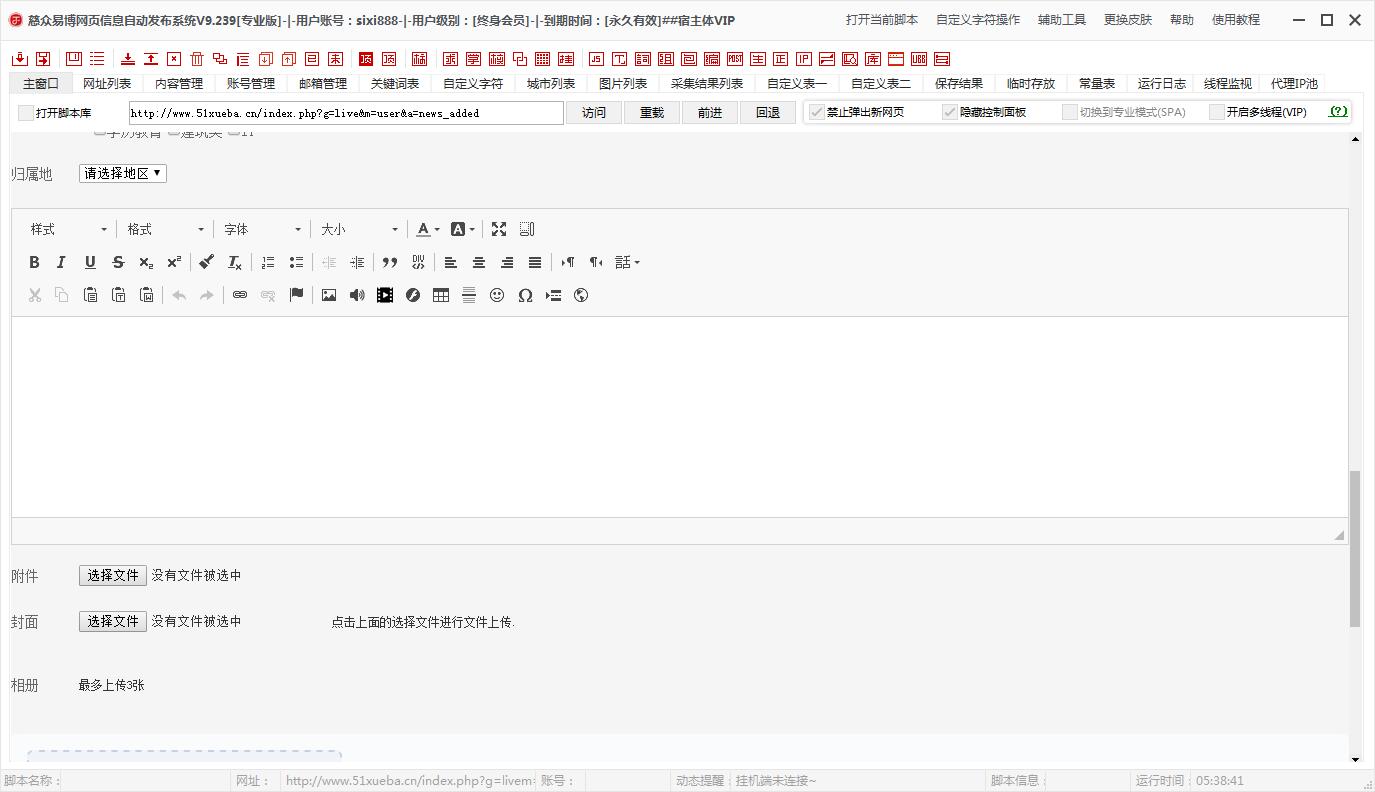1375x792 pixels.
Task: Switch to 内容管理 tab
Action: 179,84
